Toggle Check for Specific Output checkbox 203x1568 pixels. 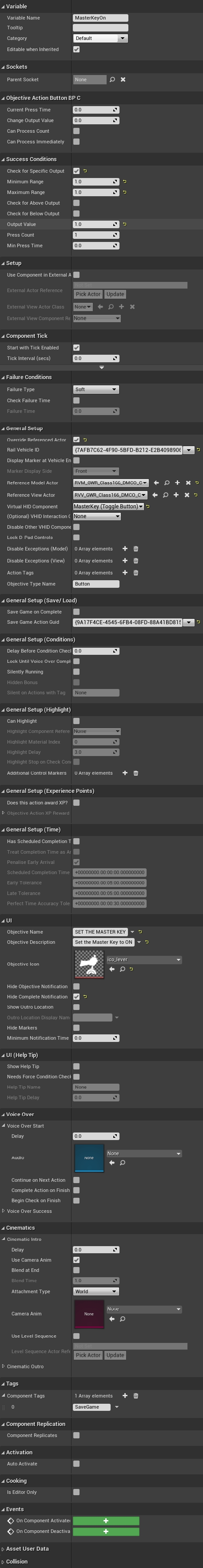[76, 171]
